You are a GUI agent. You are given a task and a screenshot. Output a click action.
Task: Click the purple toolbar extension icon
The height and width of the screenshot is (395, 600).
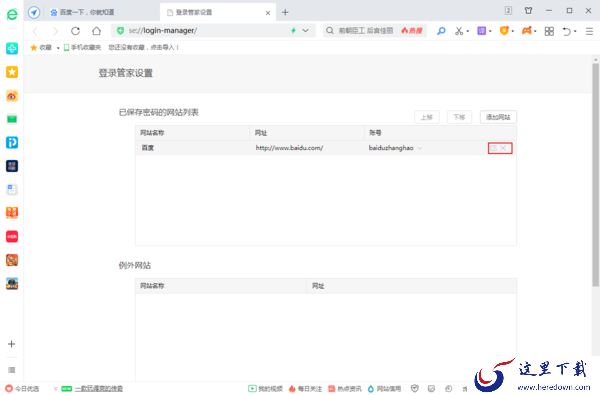[481, 31]
